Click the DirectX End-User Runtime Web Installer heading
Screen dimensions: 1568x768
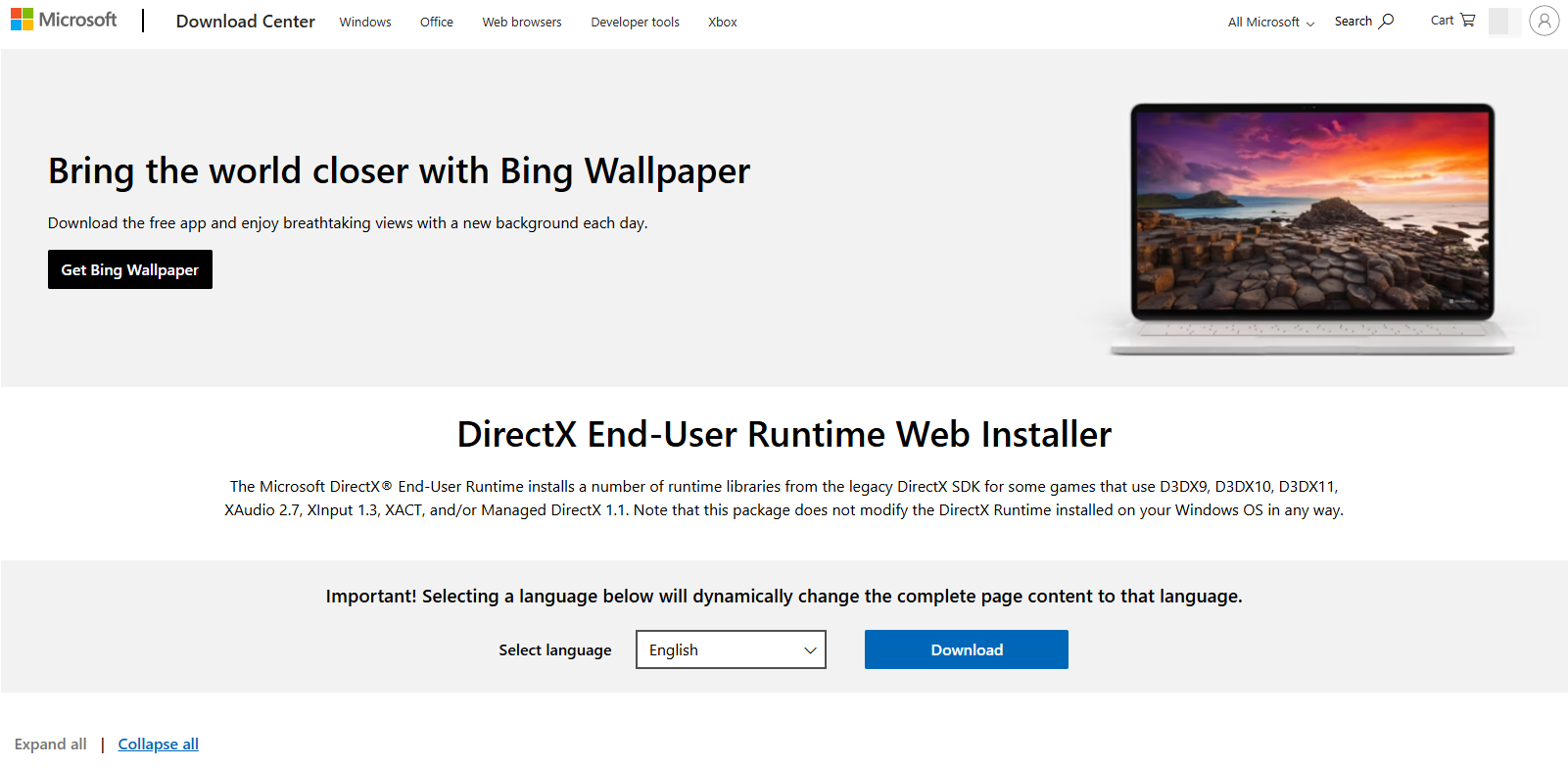click(x=784, y=434)
